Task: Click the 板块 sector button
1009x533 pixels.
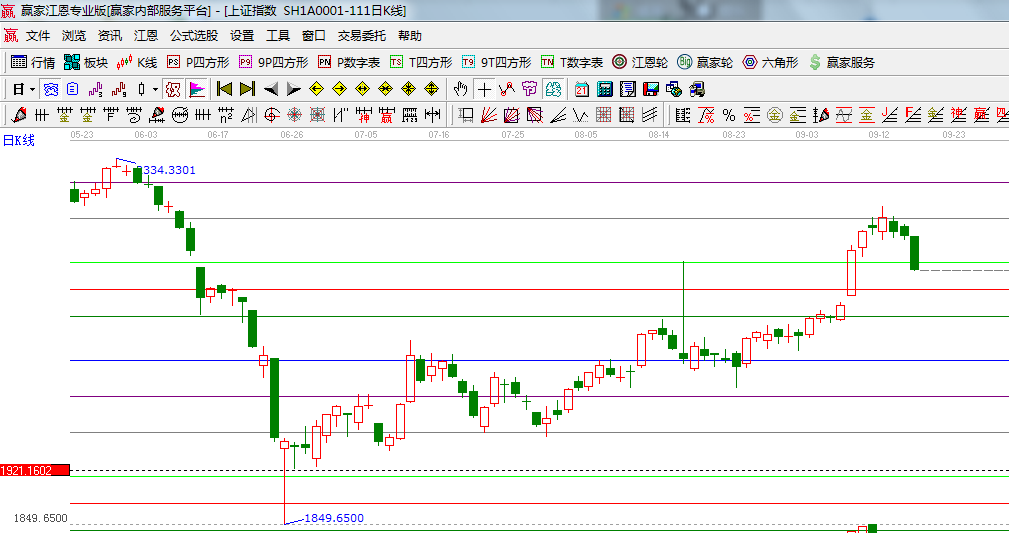Action: (x=86, y=62)
